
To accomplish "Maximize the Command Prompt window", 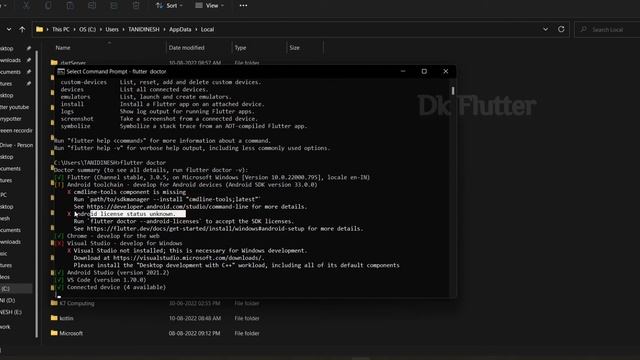I will 424,71.
